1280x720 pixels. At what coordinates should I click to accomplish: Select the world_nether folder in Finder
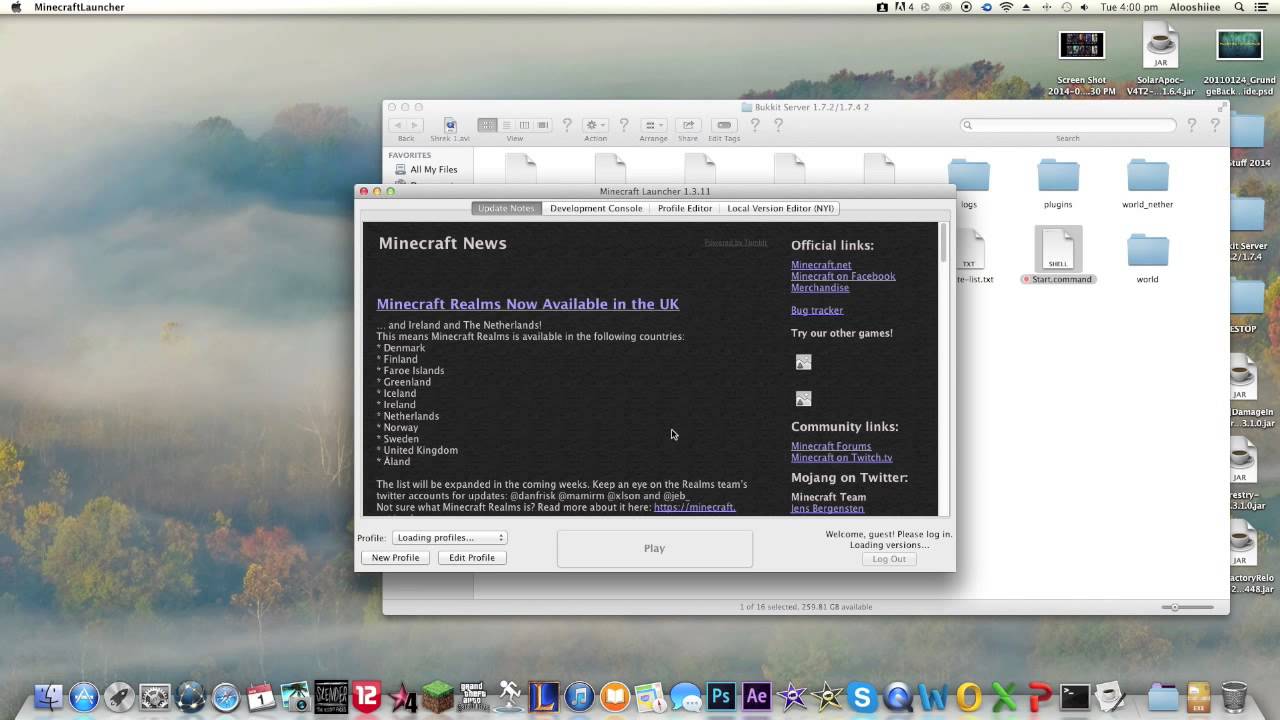pyautogui.click(x=1147, y=183)
